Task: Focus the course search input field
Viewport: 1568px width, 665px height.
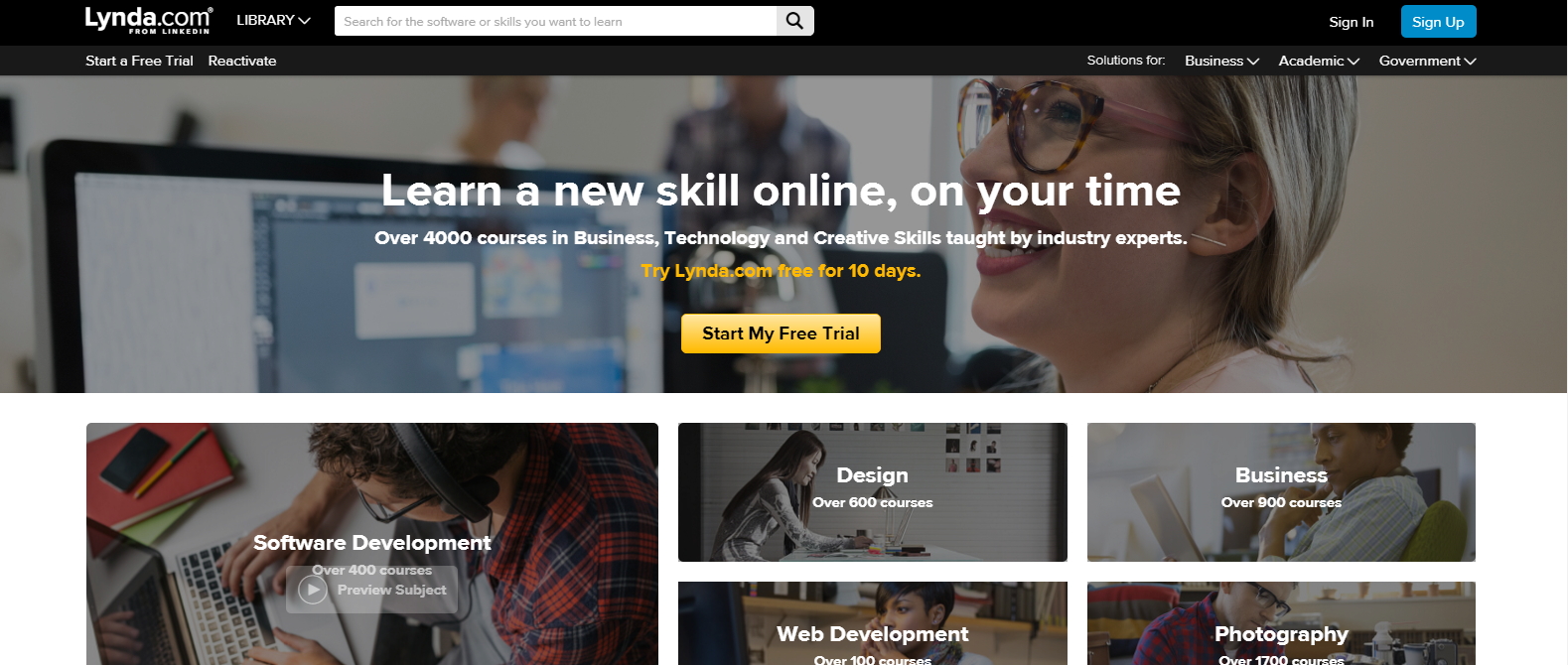Action: pyautogui.click(x=555, y=21)
